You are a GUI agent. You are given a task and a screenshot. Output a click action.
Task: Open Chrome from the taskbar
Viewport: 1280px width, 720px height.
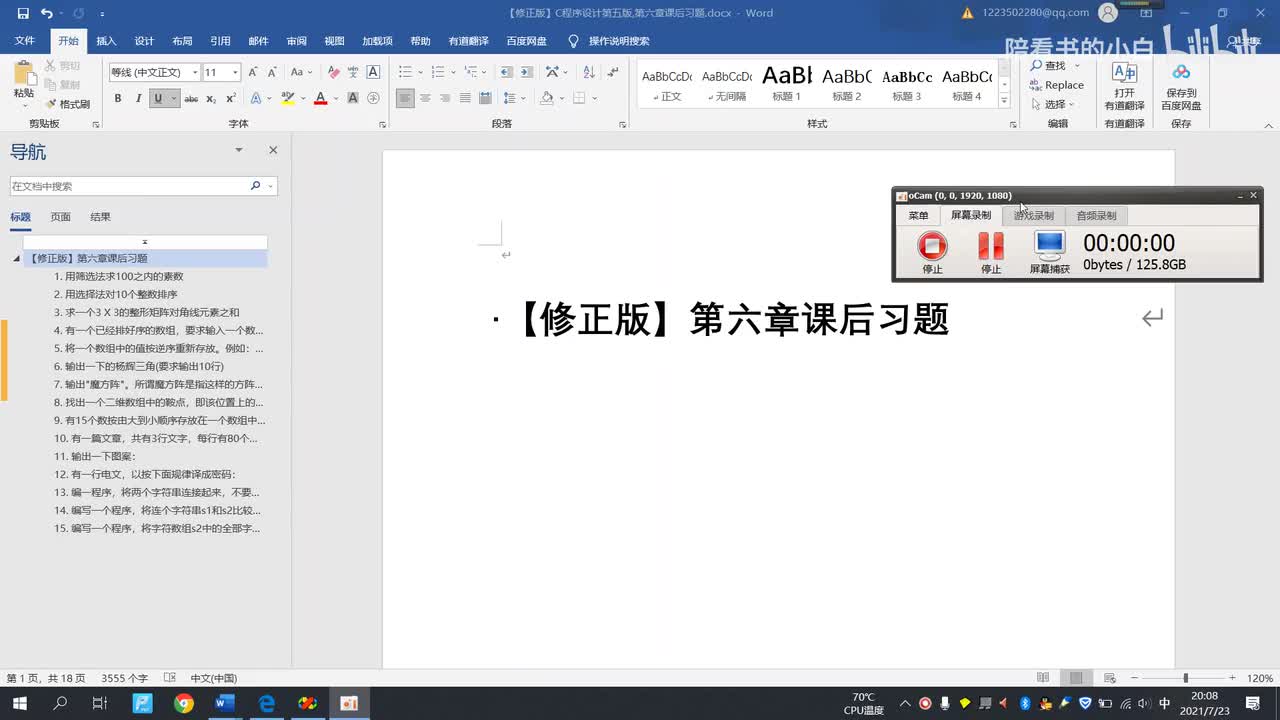(x=184, y=703)
